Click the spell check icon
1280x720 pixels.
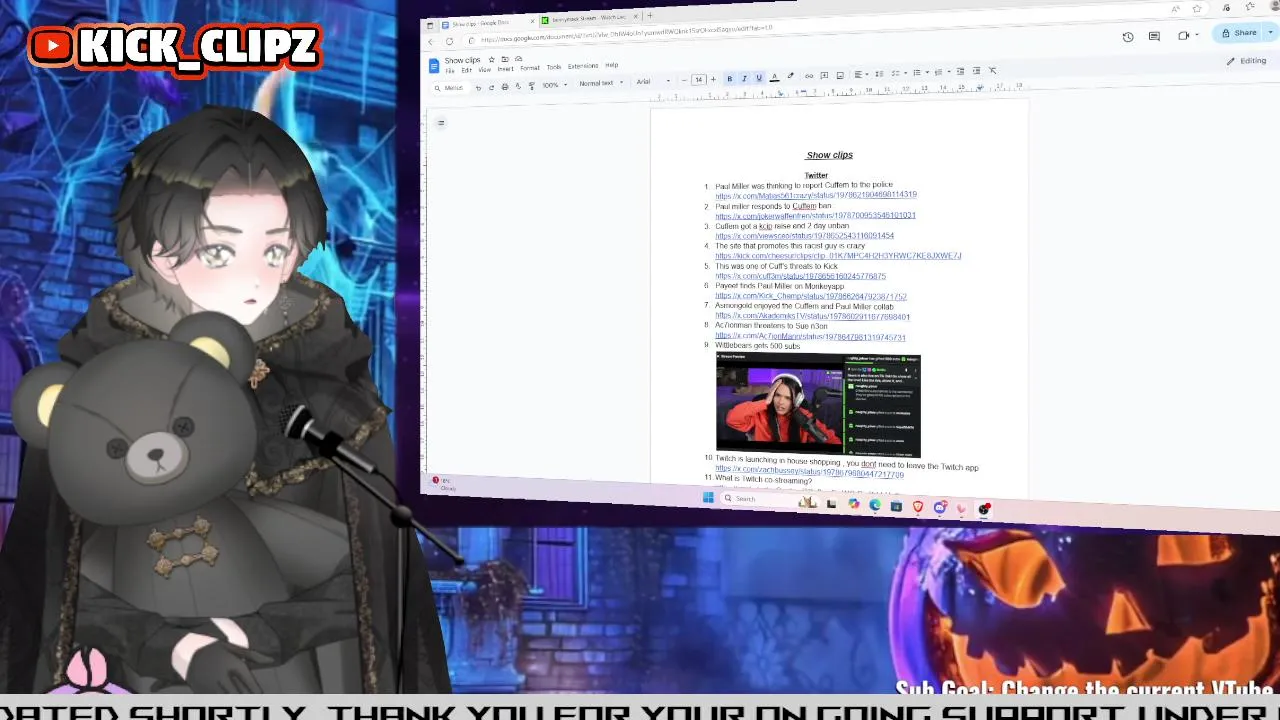click(x=518, y=86)
